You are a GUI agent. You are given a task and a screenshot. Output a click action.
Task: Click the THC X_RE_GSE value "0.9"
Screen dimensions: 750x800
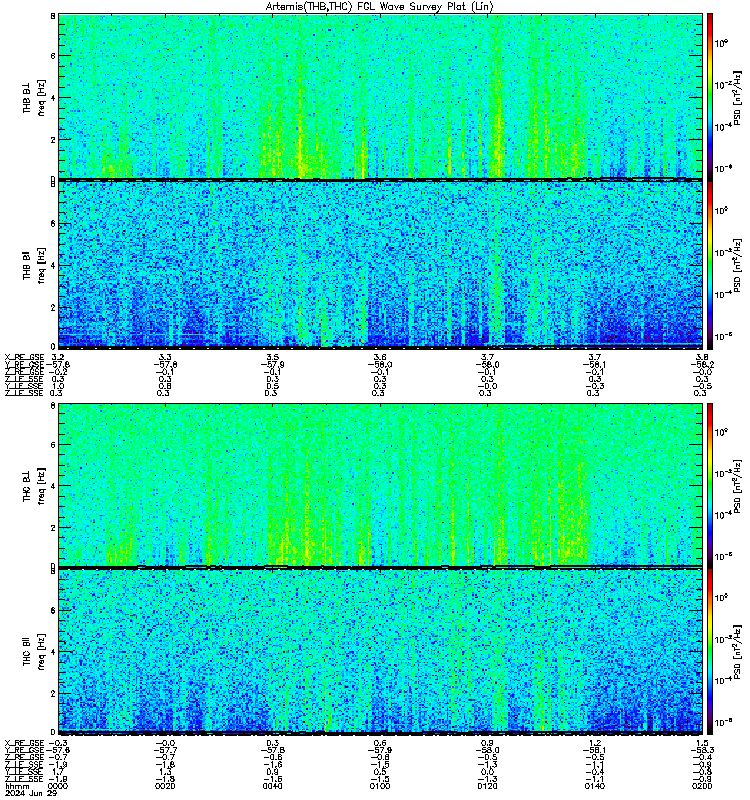click(488, 743)
